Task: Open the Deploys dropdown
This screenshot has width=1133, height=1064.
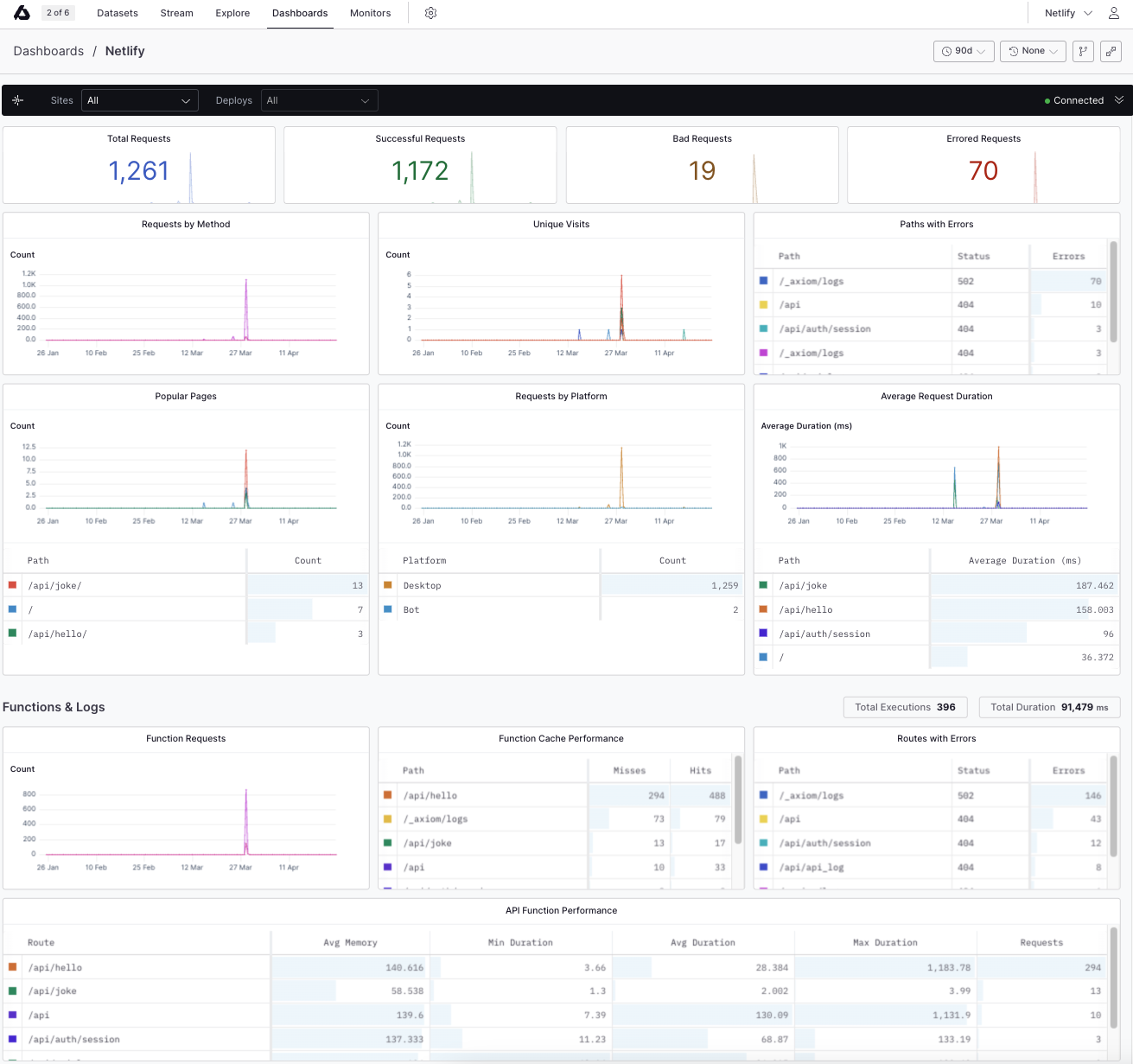Action: click(320, 100)
